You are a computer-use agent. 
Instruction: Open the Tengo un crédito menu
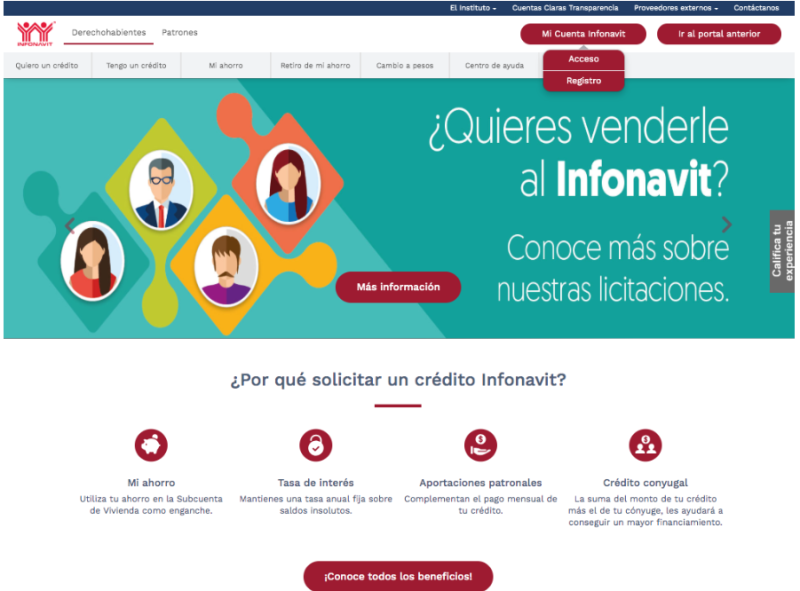pos(136,65)
